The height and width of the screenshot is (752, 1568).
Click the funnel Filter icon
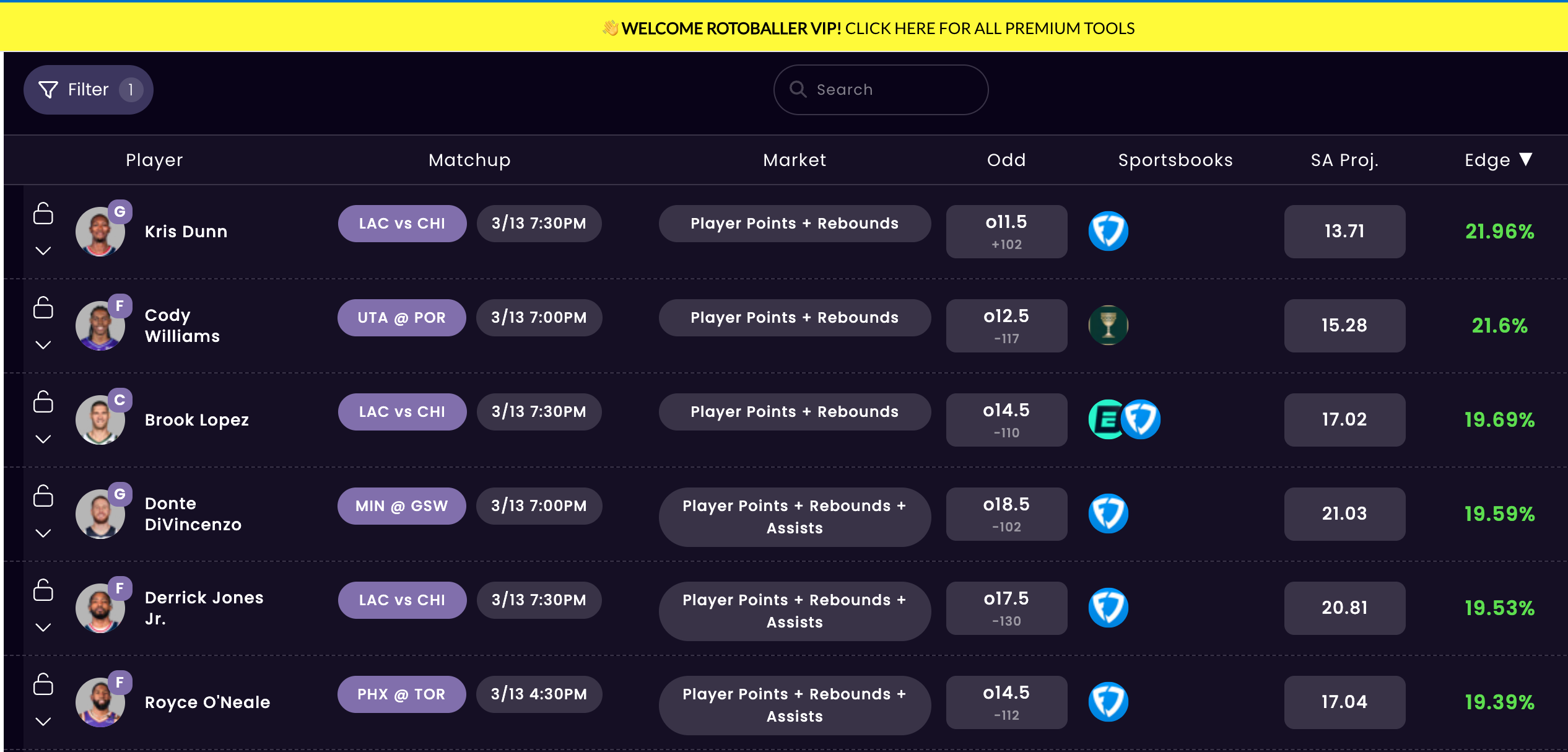pyautogui.click(x=48, y=90)
